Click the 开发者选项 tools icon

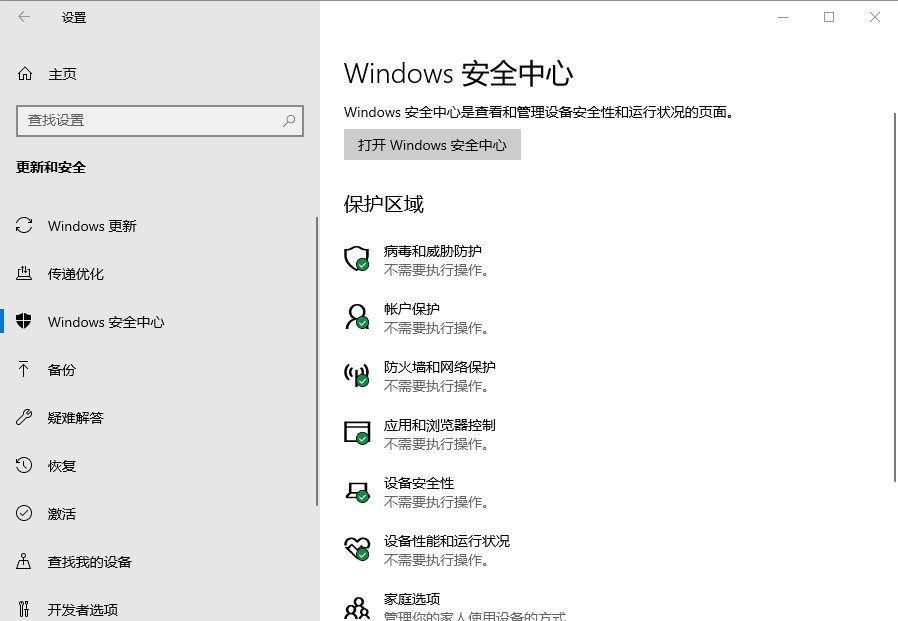(23, 608)
